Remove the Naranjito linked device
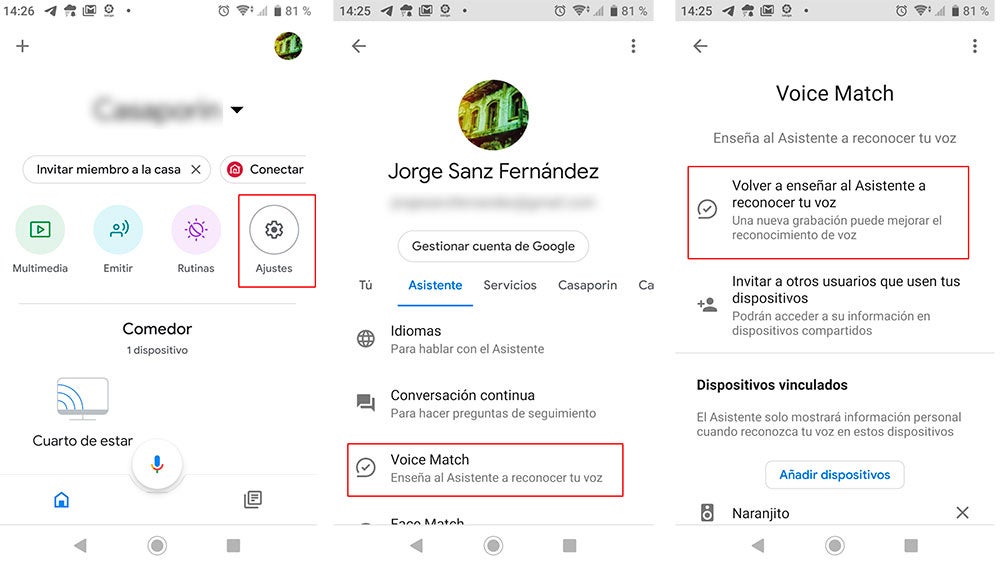This screenshot has height=567, width=1000. 962,512
